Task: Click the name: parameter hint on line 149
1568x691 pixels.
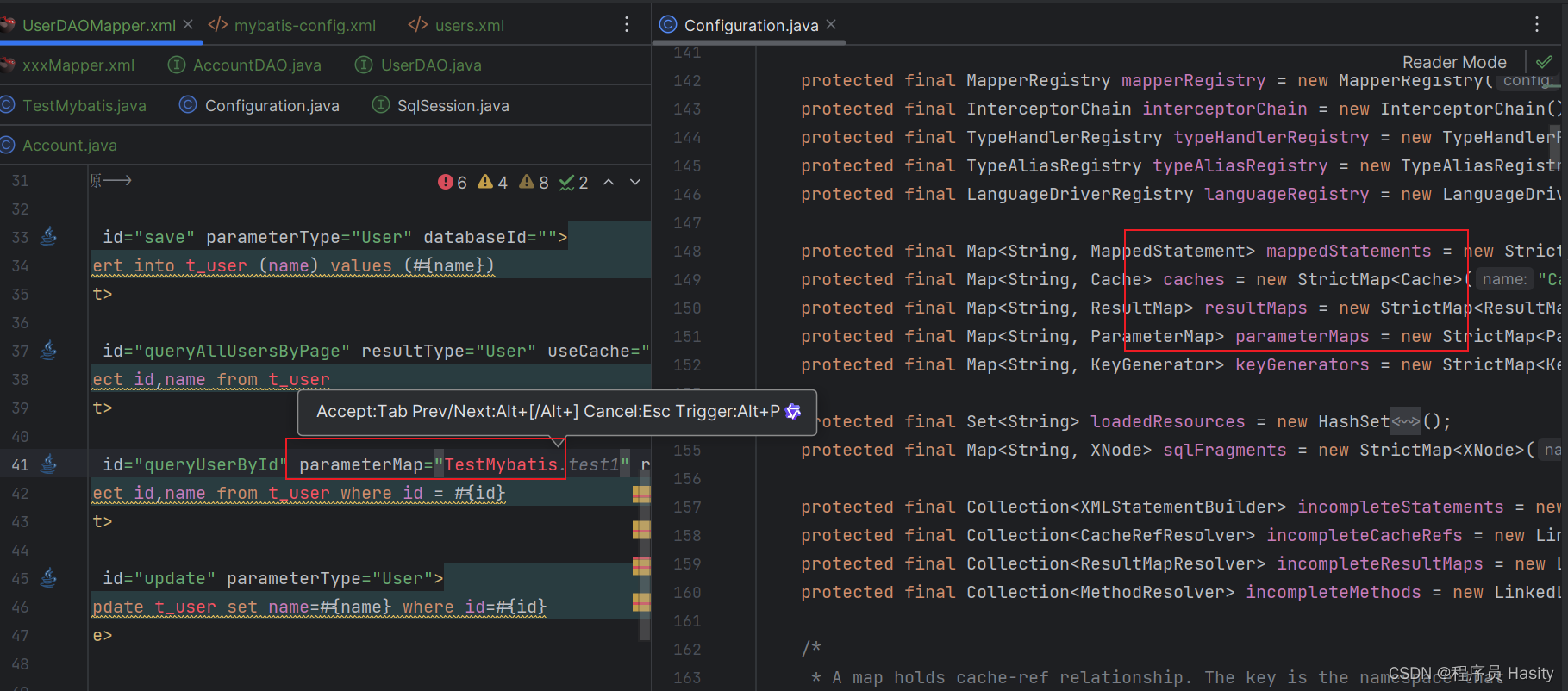Action: (x=1505, y=280)
